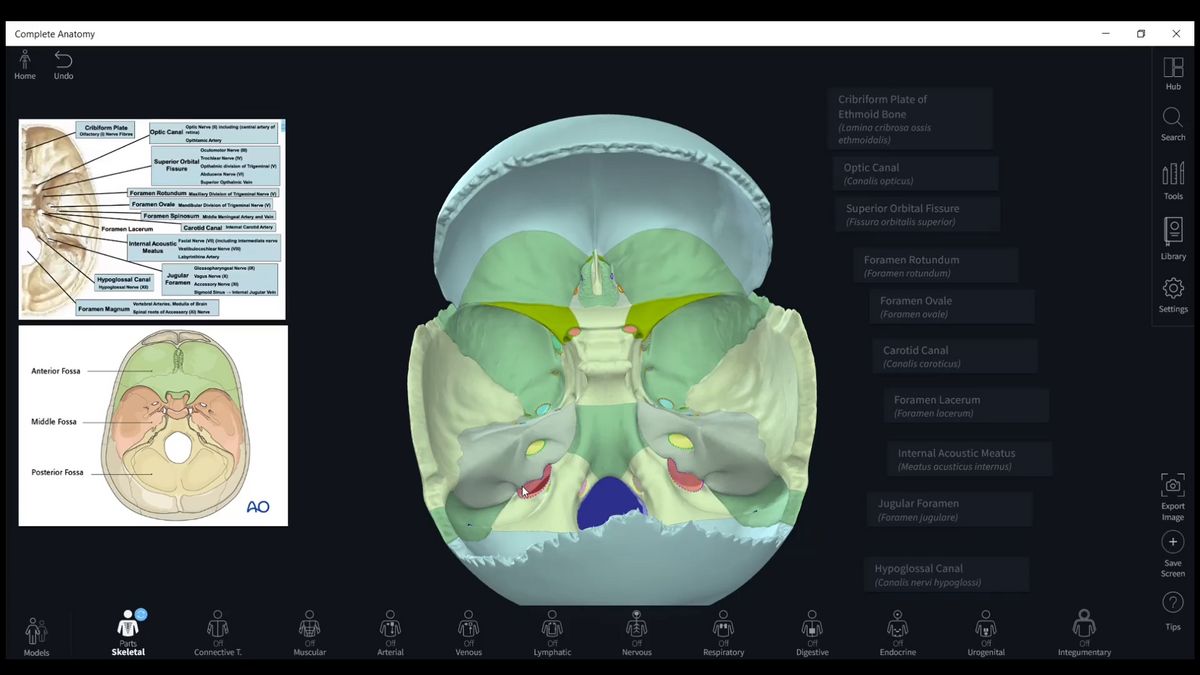Open the Search magnifier
The width and height of the screenshot is (1200, 675).
click(1173, 120)
